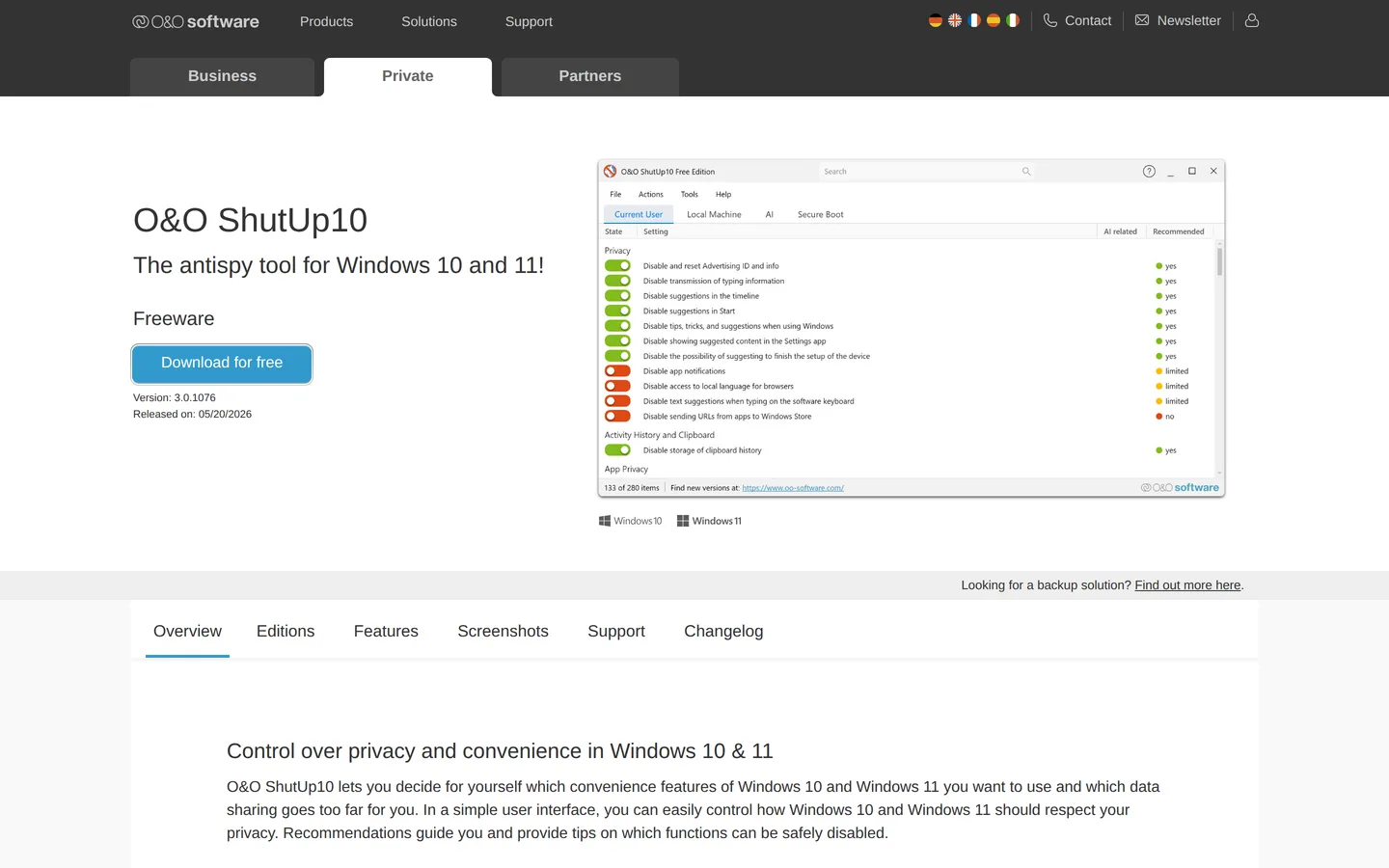
Task: Follow the Find out more here link
Action: [1187, 585]
